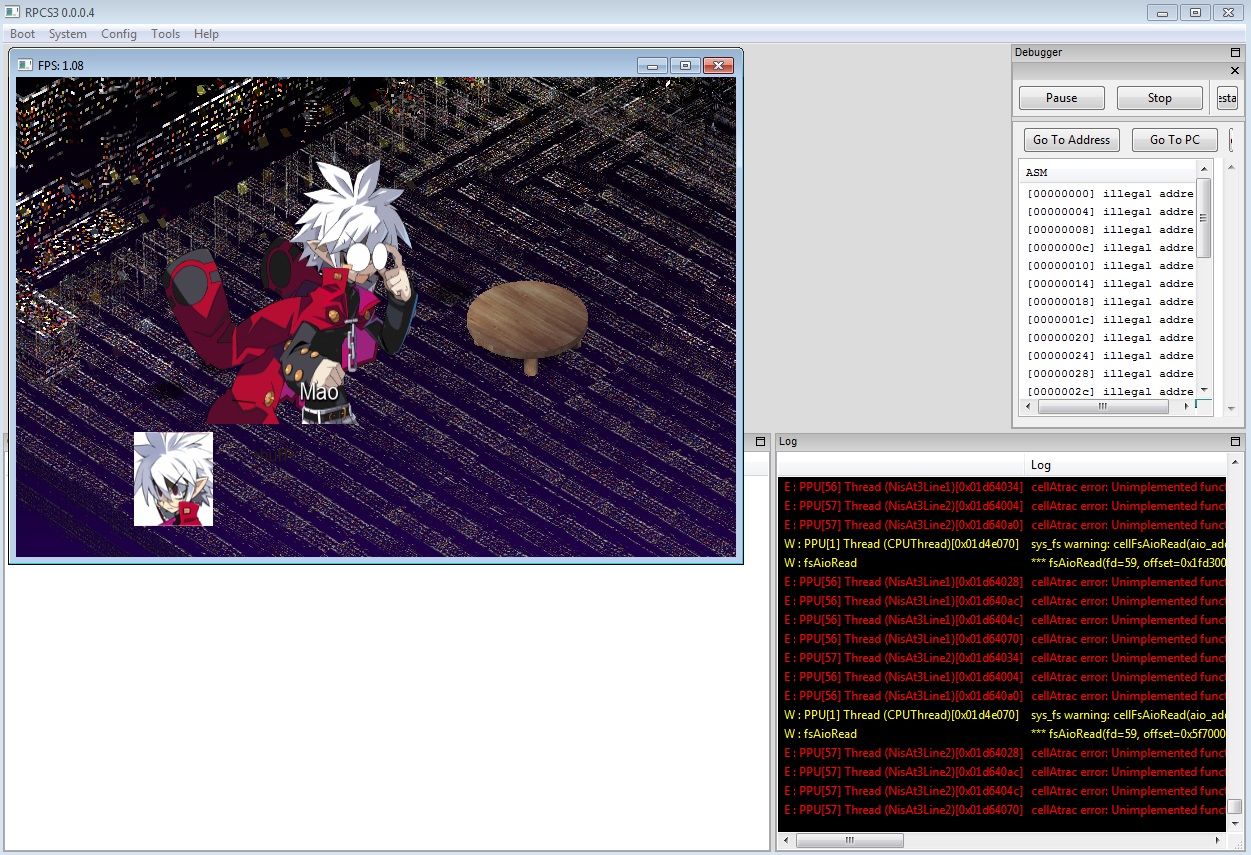Maximize the FPS game window
The width and height of the screenshot is (1251, 855).
(685, 66)
